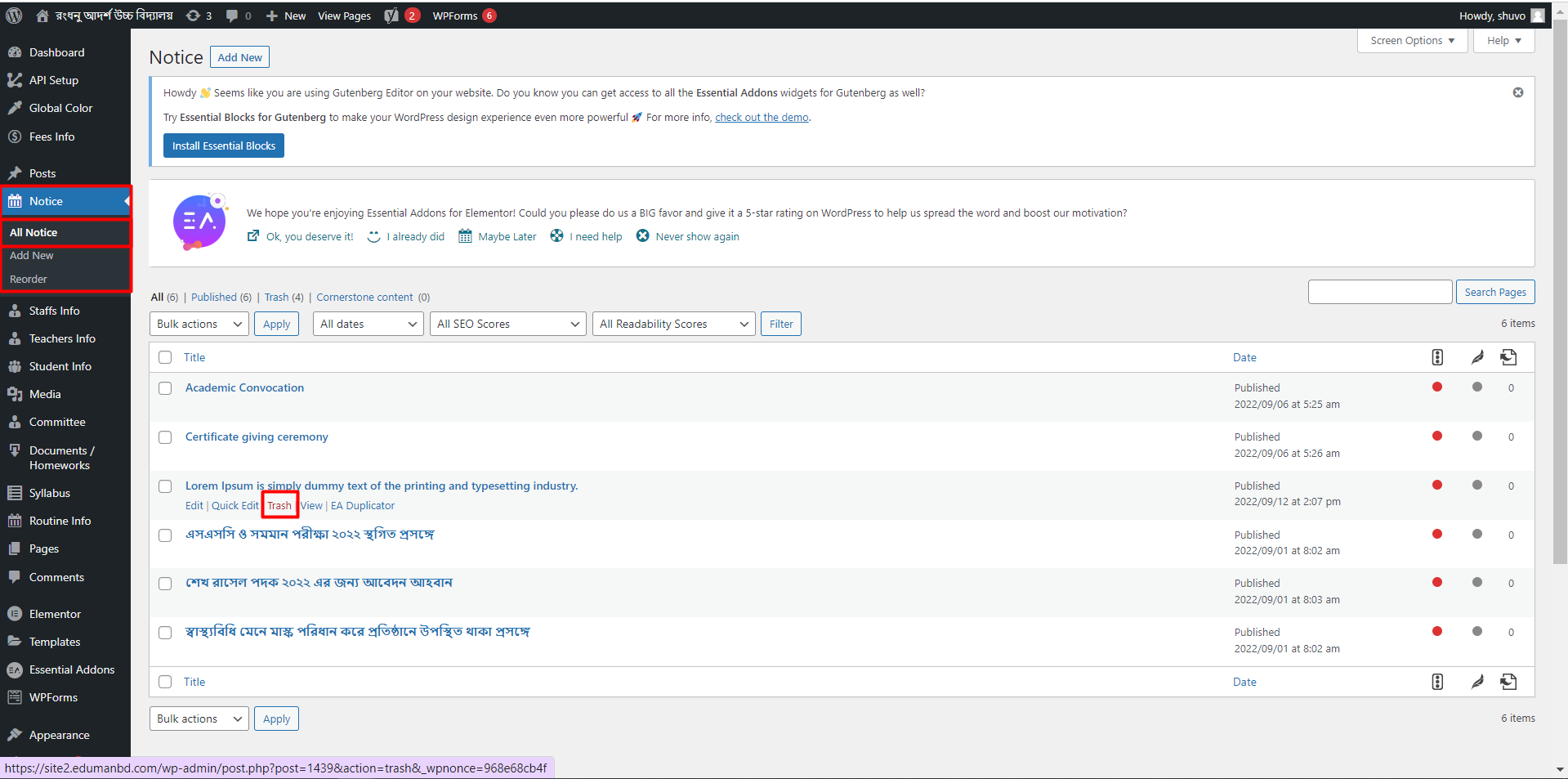The height and width of the screenshot is (779, 1568).
Task: Click Filter button
Action: click(781, 324)
